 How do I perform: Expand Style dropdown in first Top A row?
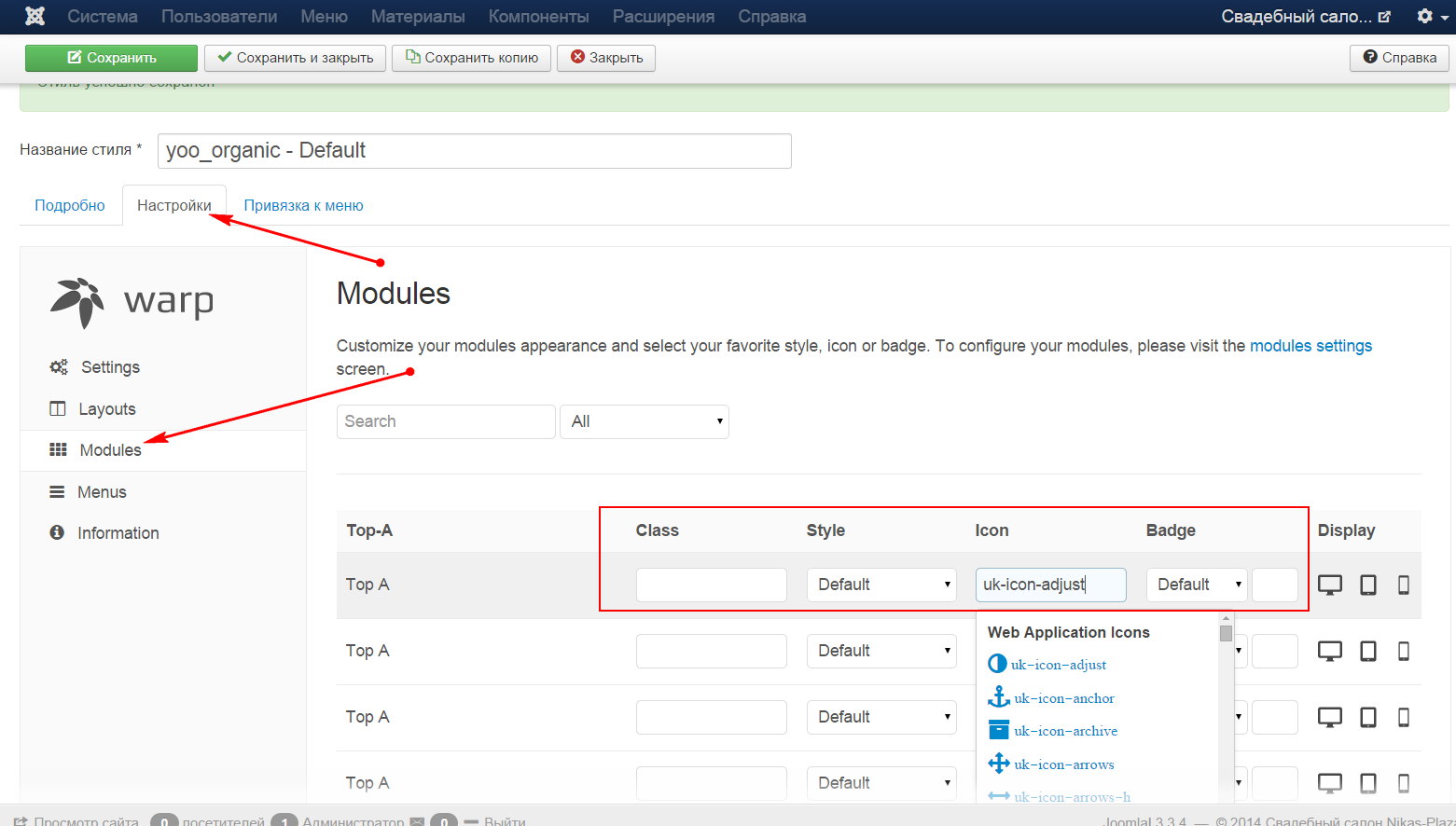click(x=881, y=585)
